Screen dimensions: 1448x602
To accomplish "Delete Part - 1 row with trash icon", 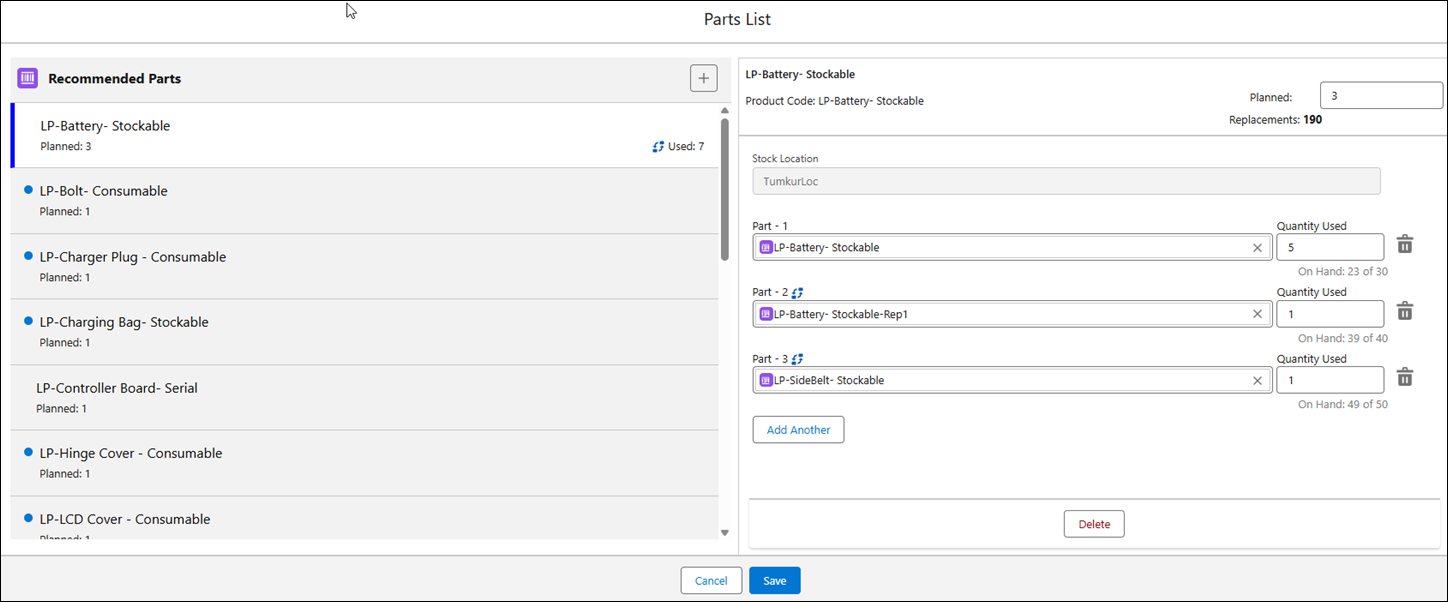I will tap(1405, 244).
